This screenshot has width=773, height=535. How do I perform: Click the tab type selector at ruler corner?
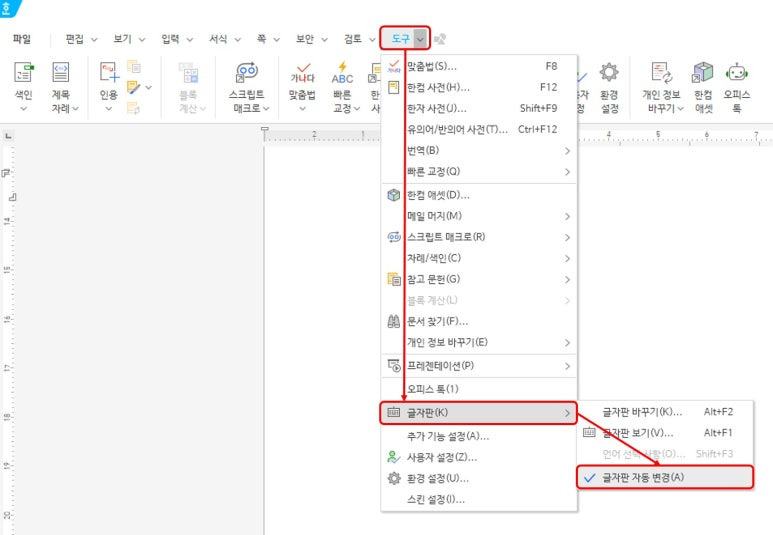click(8, 136)
